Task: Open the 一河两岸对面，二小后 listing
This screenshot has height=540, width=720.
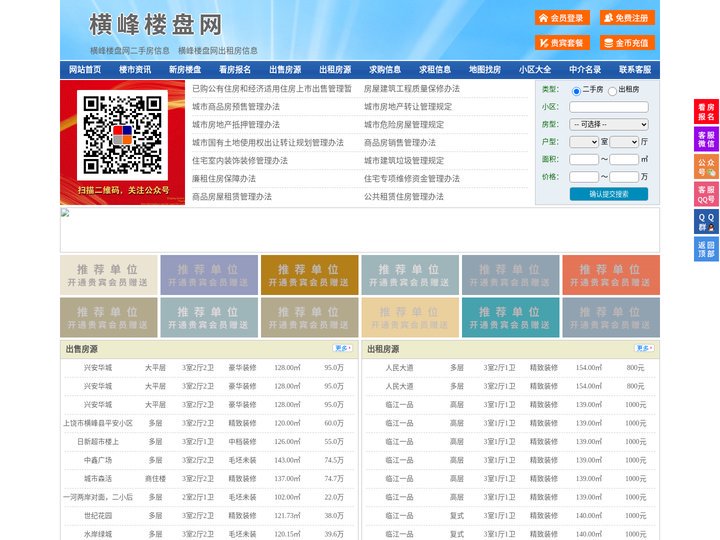Action: [98, 497]
